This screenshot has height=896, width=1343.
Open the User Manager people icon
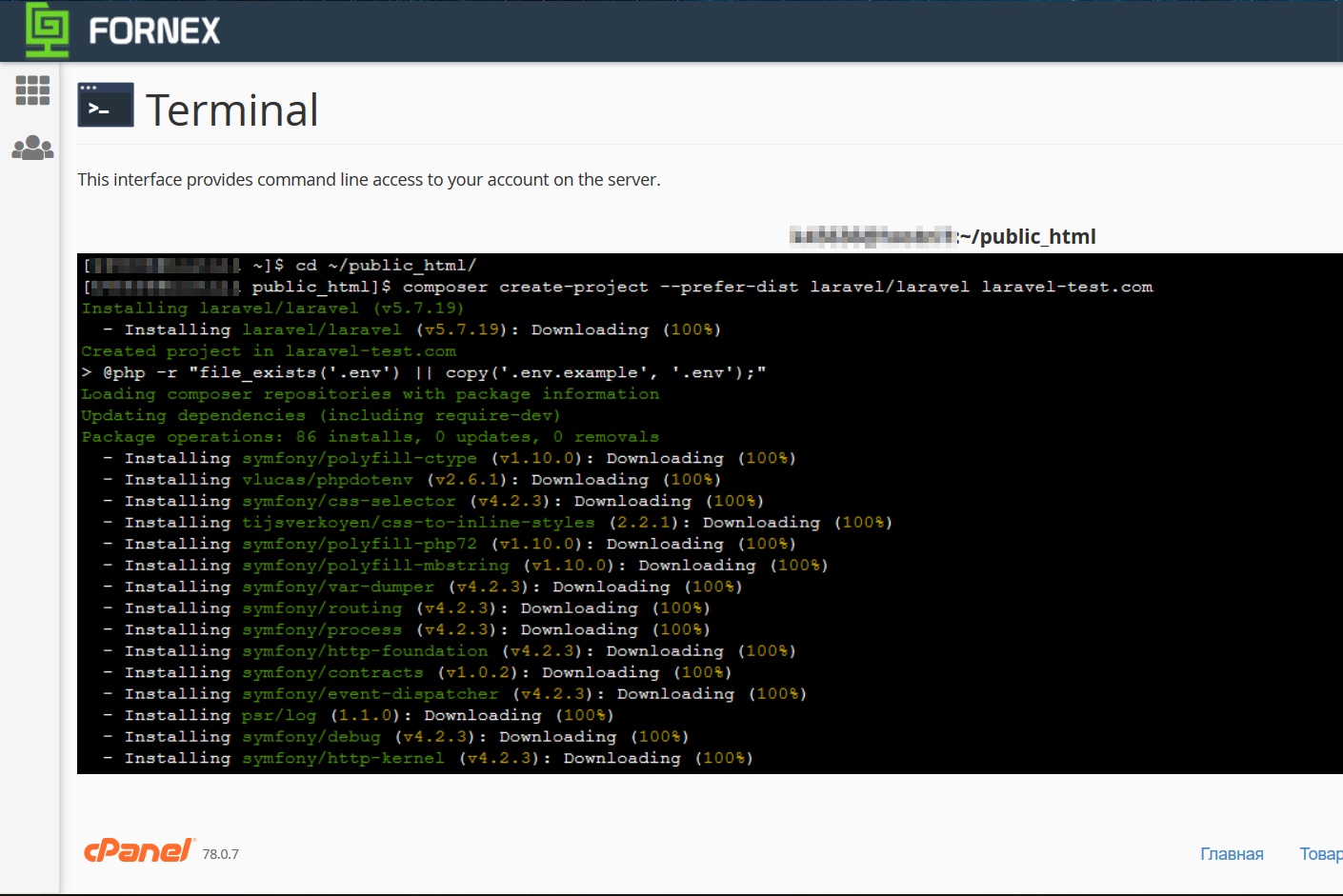[x=32, y=148]
